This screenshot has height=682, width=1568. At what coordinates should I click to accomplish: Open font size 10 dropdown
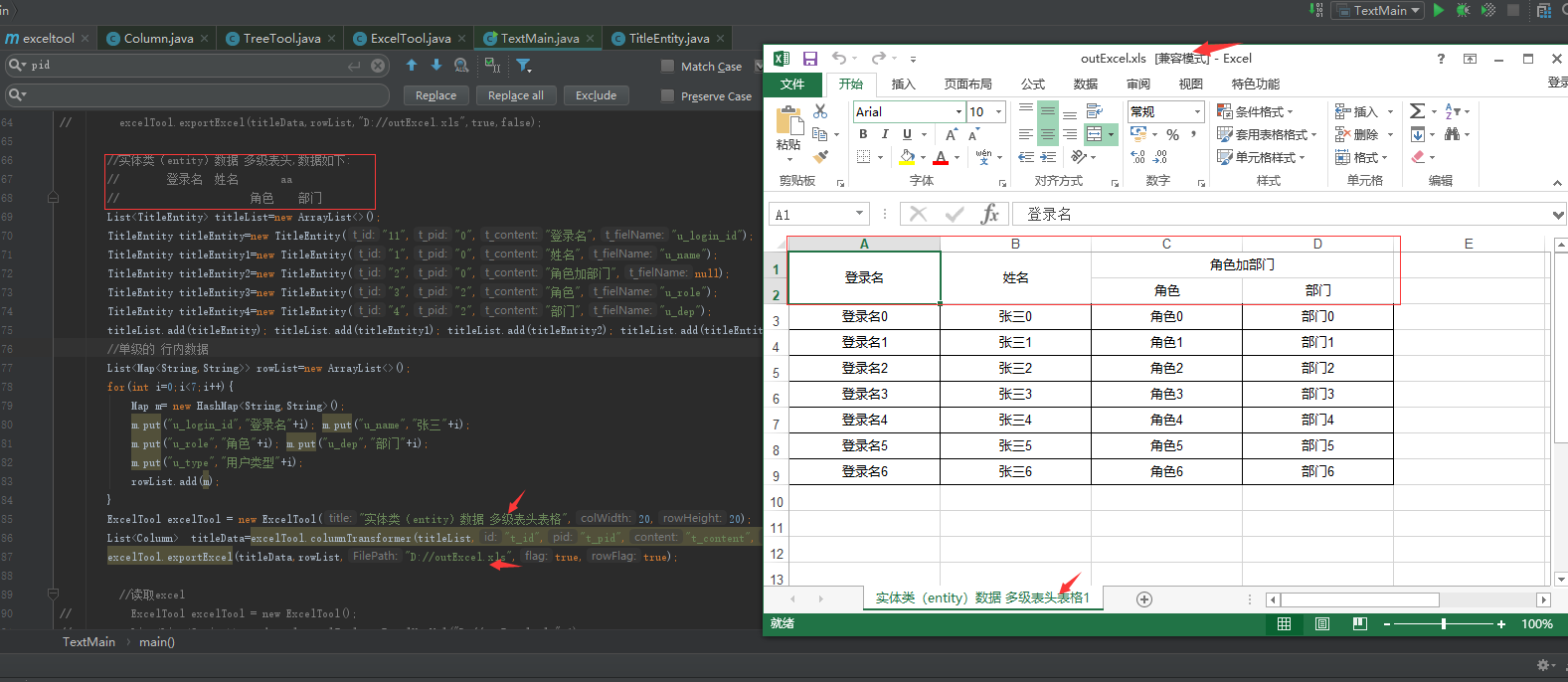[x=999, y=112]
